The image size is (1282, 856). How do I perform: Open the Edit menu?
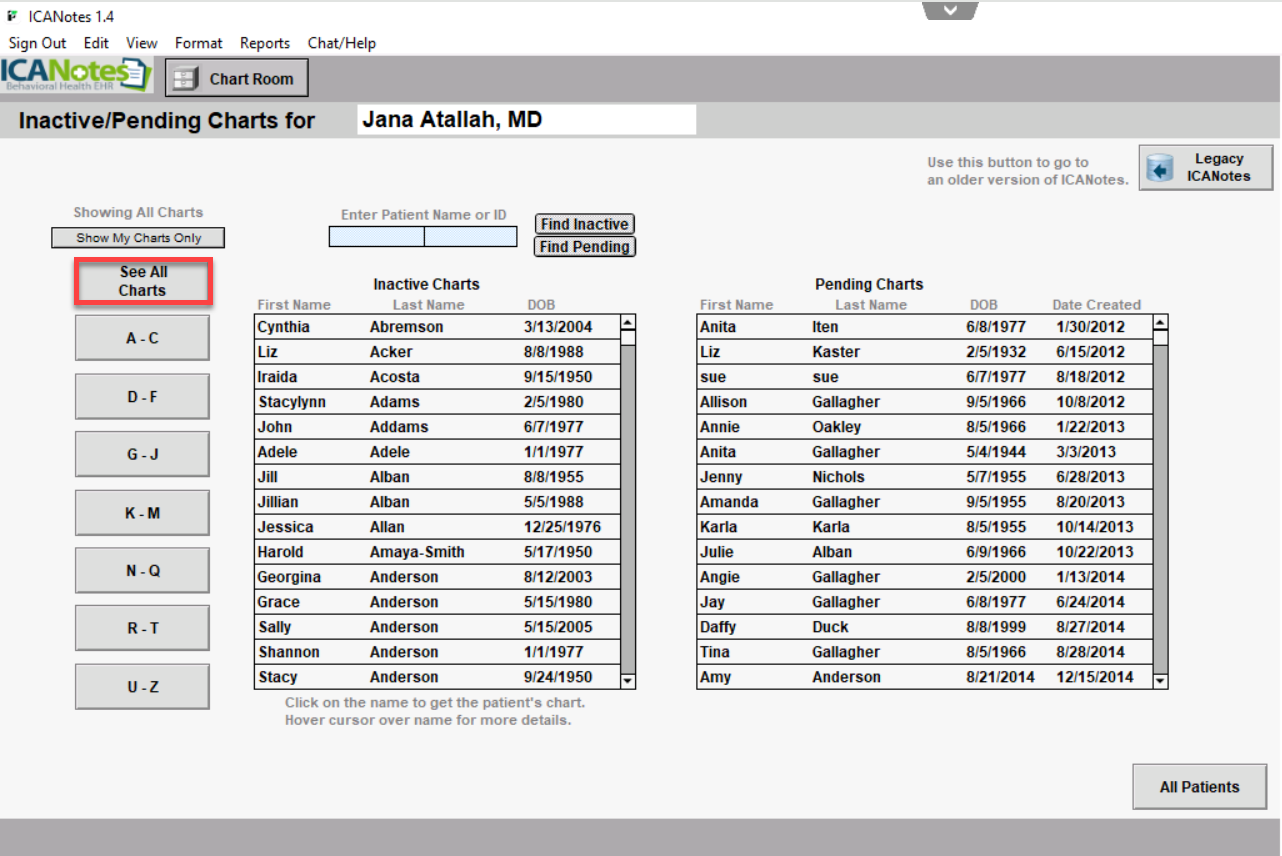tap(96, 43)
